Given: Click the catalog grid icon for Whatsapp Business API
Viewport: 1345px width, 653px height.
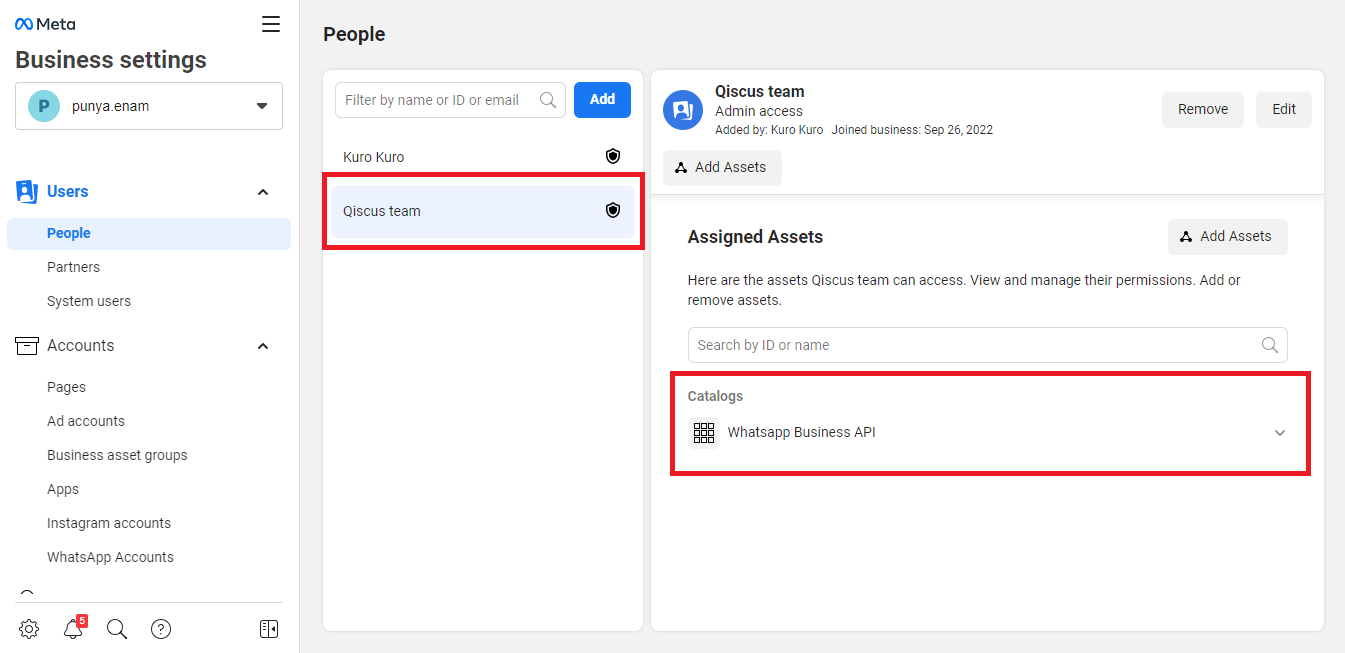Looking at the screenshot, I should pyautogui.click(x=704, y=433).
